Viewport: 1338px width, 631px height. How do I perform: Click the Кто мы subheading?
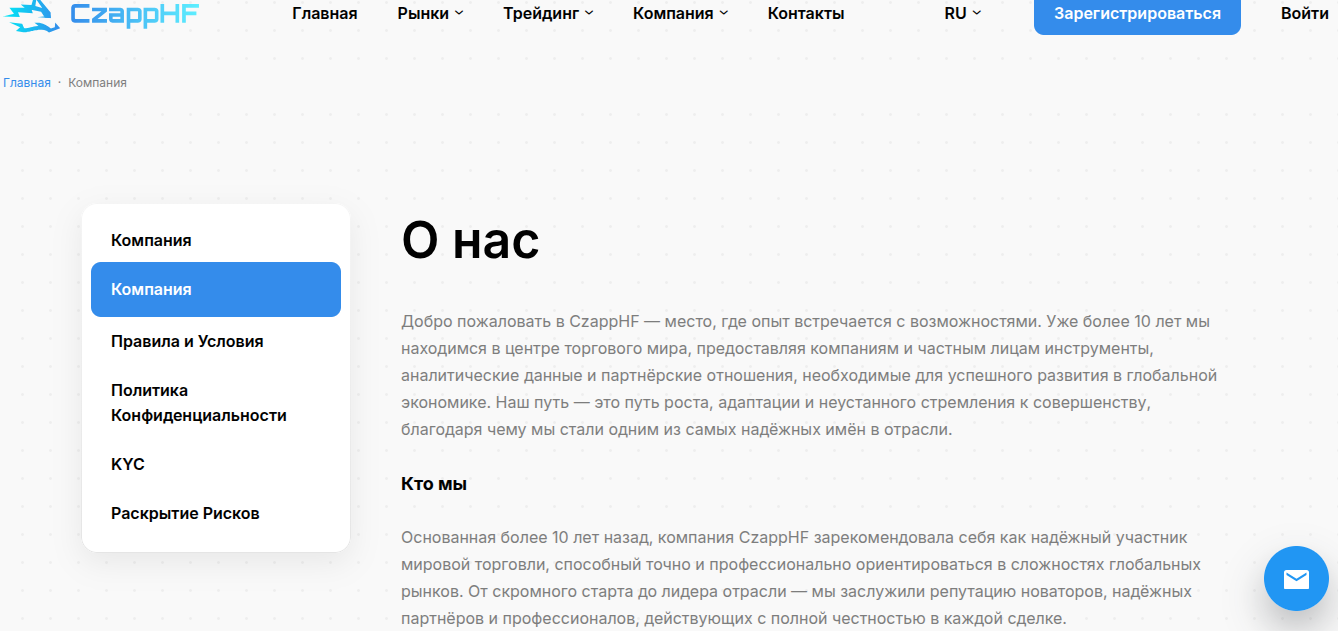(x=434, y=484)
